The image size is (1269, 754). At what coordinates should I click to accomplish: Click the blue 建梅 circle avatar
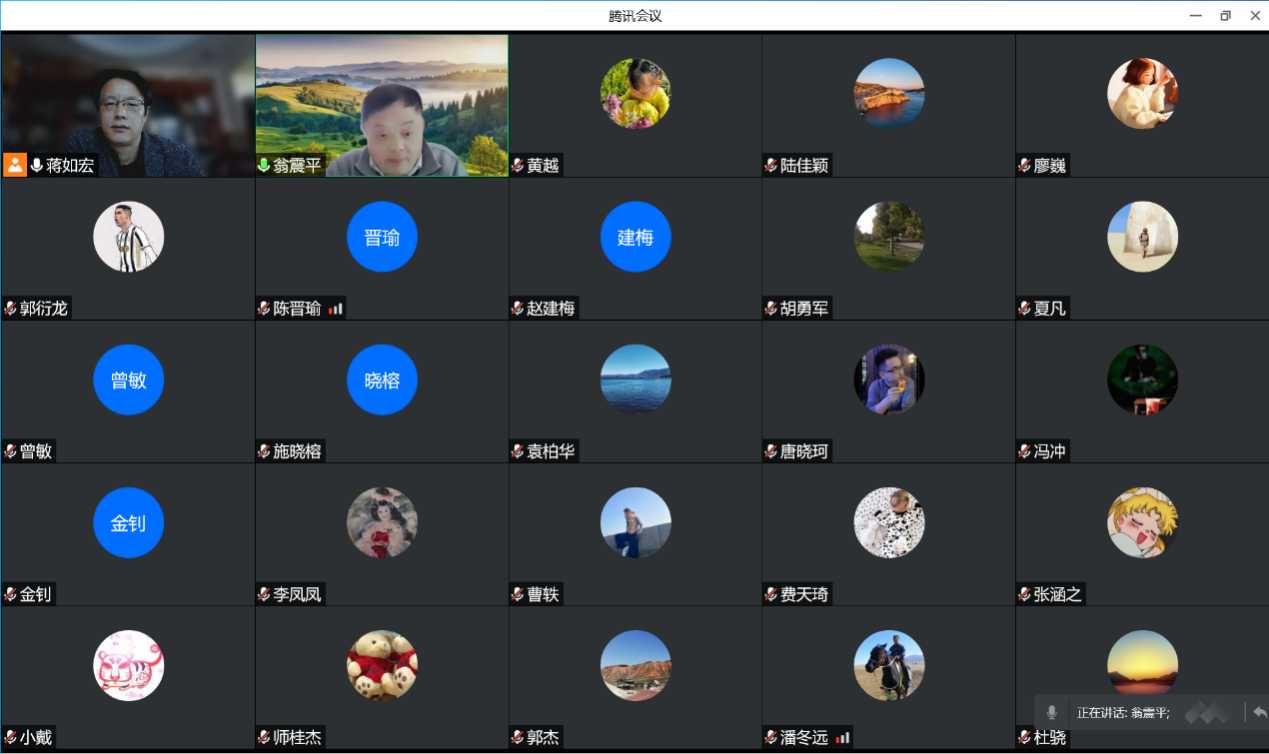(x=635, y=237)
